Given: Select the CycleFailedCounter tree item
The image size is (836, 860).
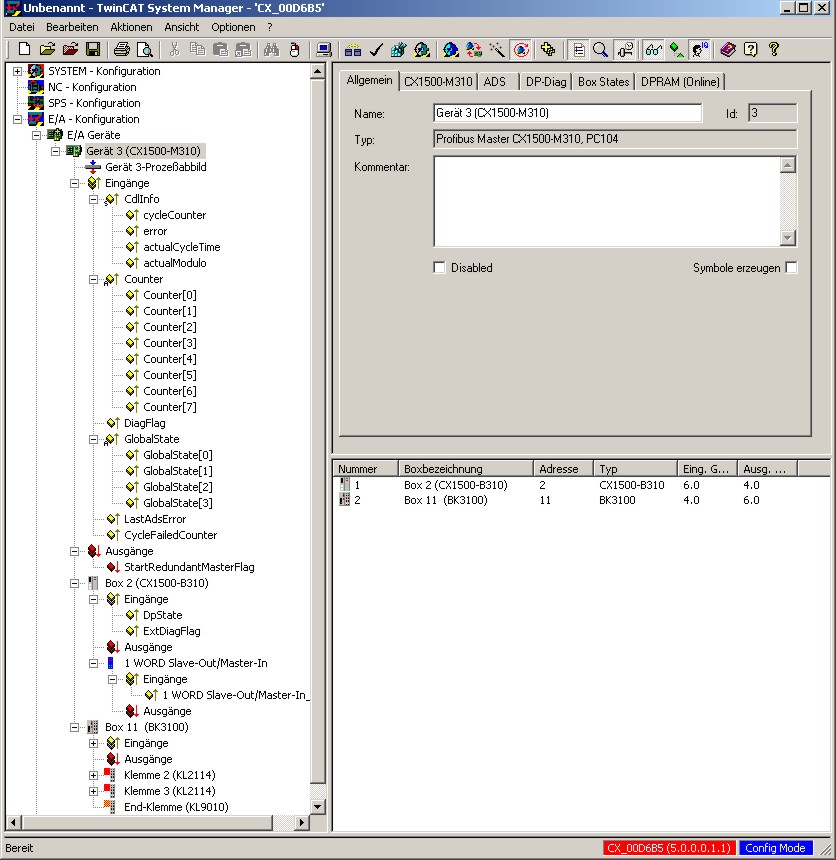Looking at the screenshot, I should click(x=170, y=535).
